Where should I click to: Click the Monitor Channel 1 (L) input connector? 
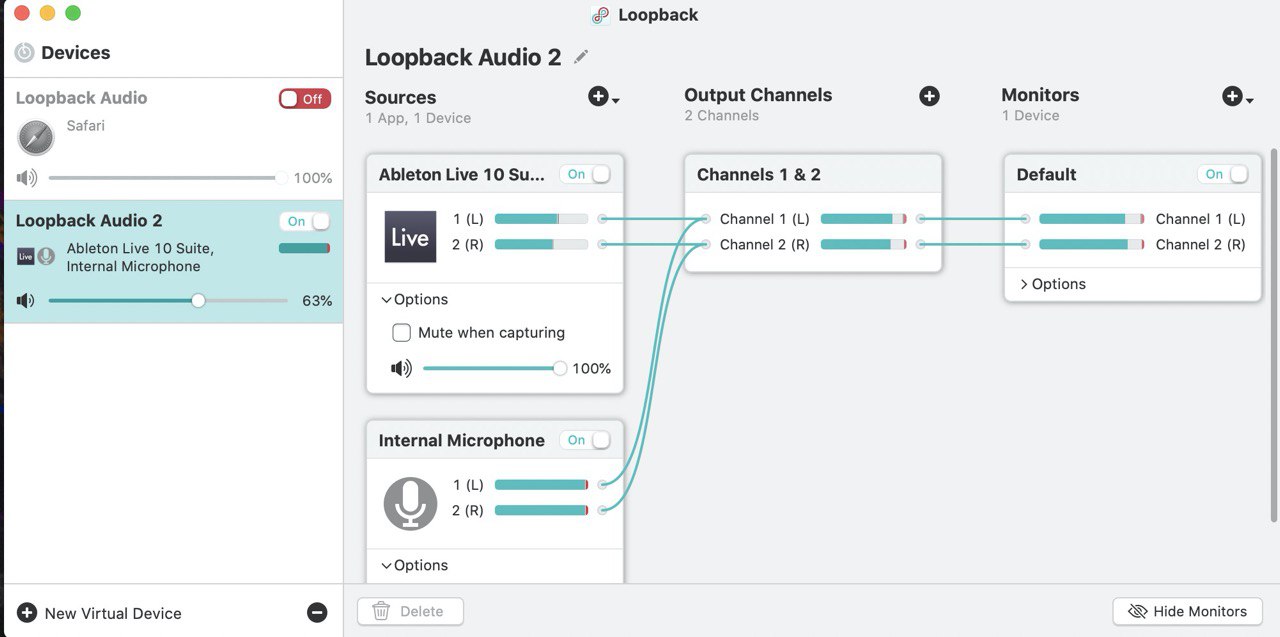[1025, 218]
